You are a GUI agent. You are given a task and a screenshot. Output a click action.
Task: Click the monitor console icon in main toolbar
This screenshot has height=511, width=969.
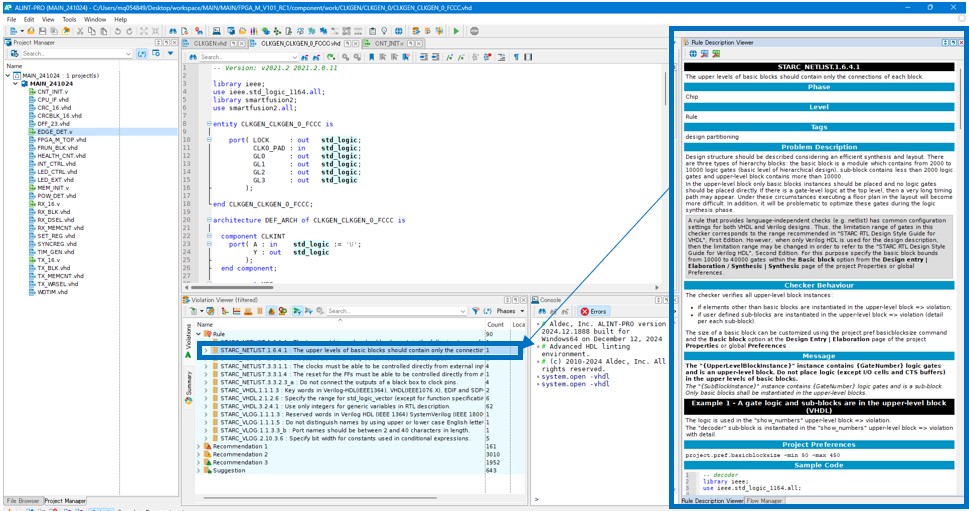coord(216,31)
